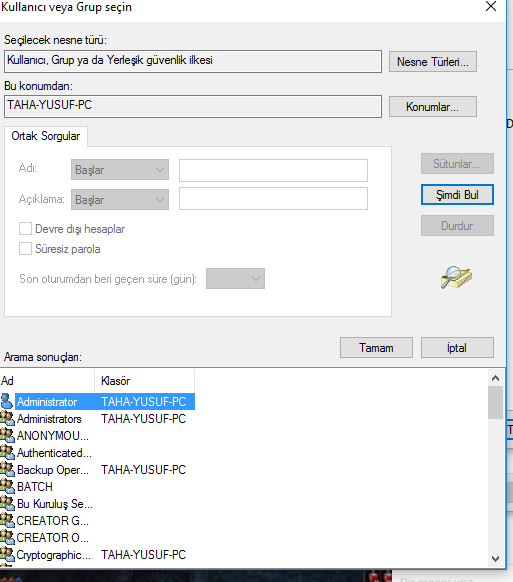Click the Durdur button
513x582 pixels.
(x=457, y=226)
